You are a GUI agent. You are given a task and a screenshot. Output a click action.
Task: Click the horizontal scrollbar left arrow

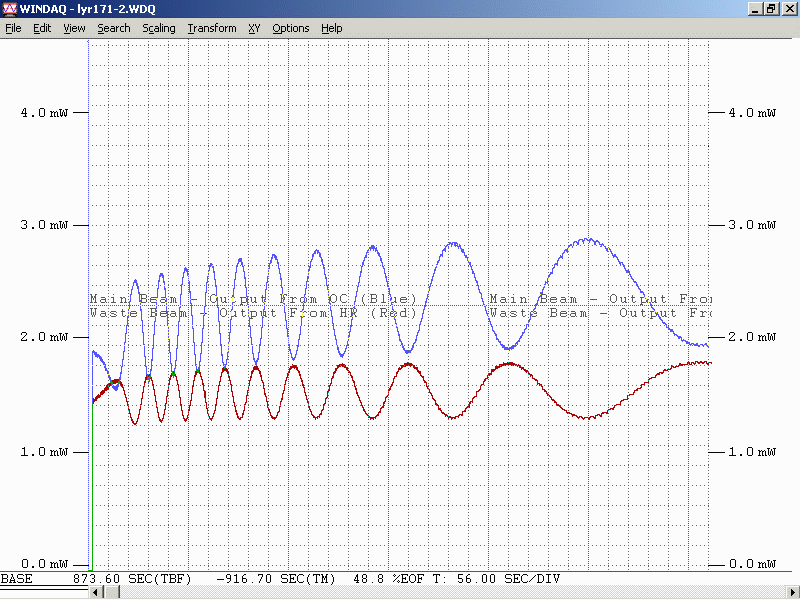pyautogui.click(x=96, y=593)
